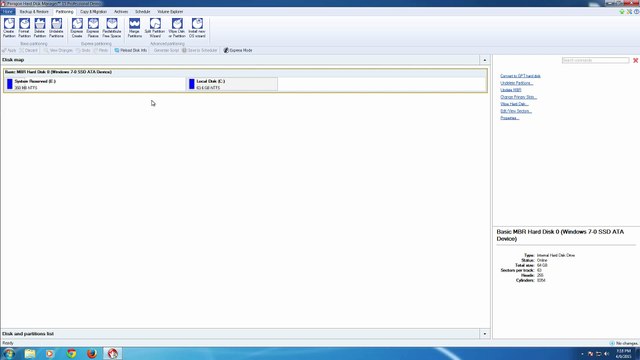This screenshot has height=360, width=640.
Task: Clear search with red X icon
Action: point(636,60)
